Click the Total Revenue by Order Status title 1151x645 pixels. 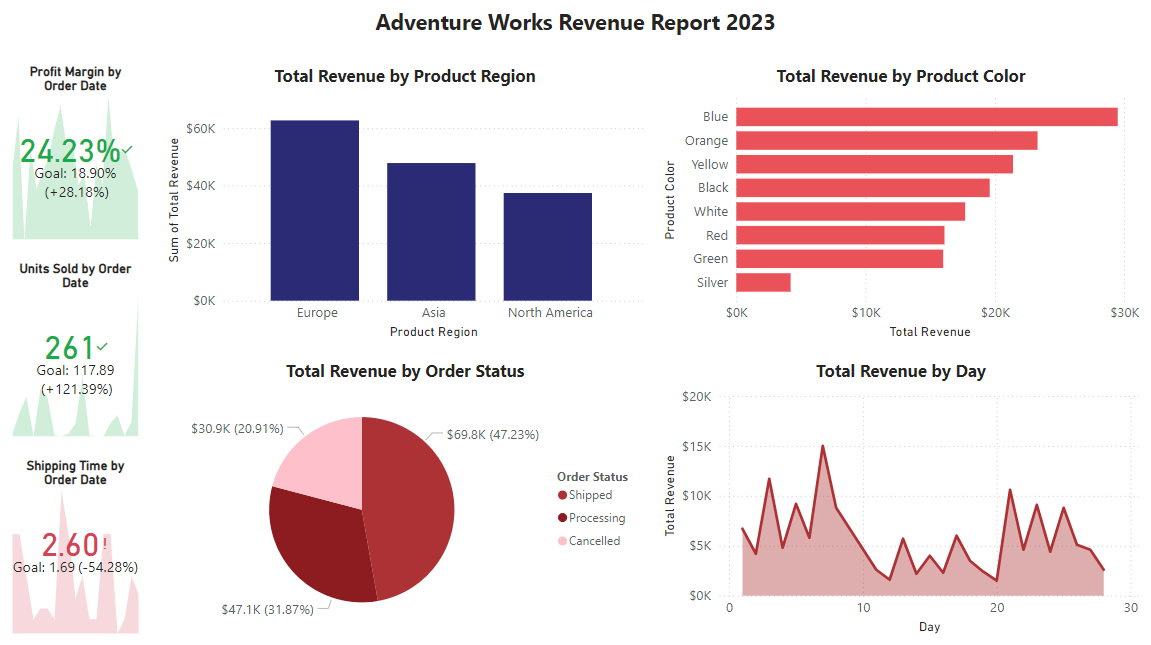(404, 371)
